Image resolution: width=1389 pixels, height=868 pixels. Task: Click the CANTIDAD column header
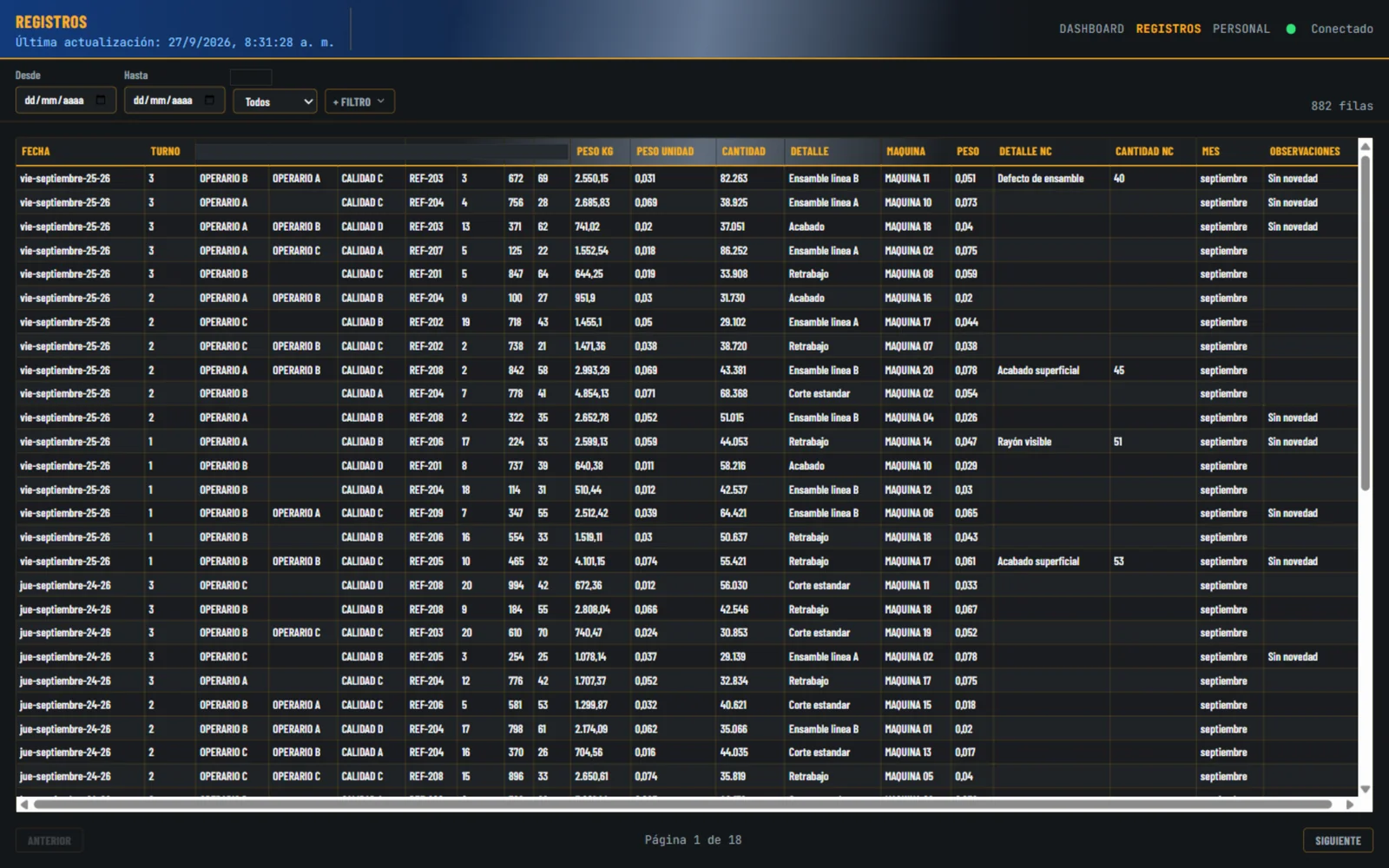coord(744,152)
